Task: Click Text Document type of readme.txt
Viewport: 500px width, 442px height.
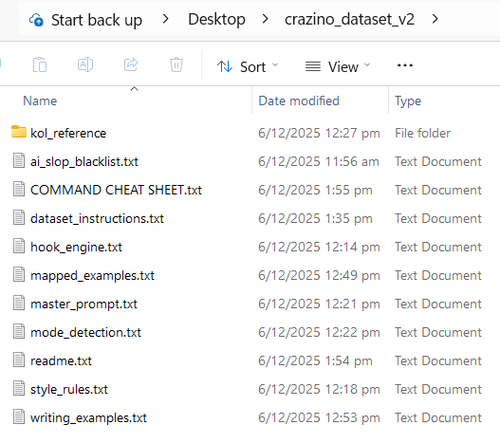Action: tap(438, 361)
